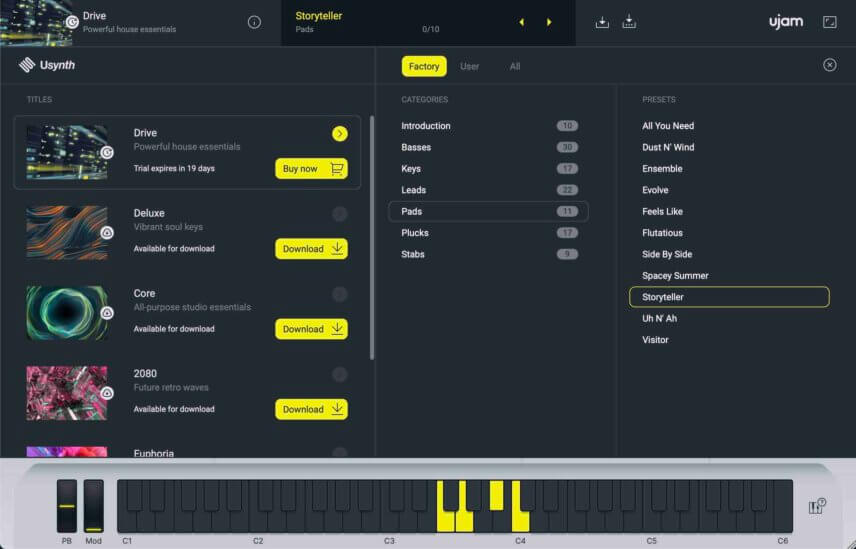Click Drive product header thumbnail
Screen dimensions: 856x549
click(37, 22)
